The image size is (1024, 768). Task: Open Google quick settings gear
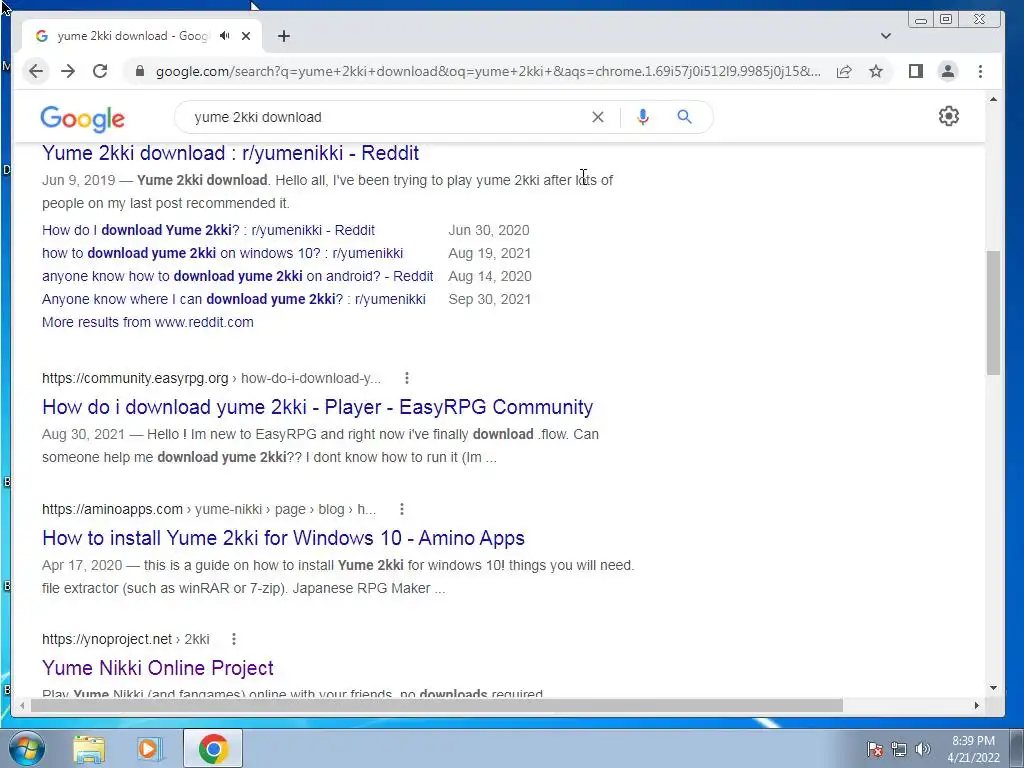pyautogui.click(x=948, y=116)
